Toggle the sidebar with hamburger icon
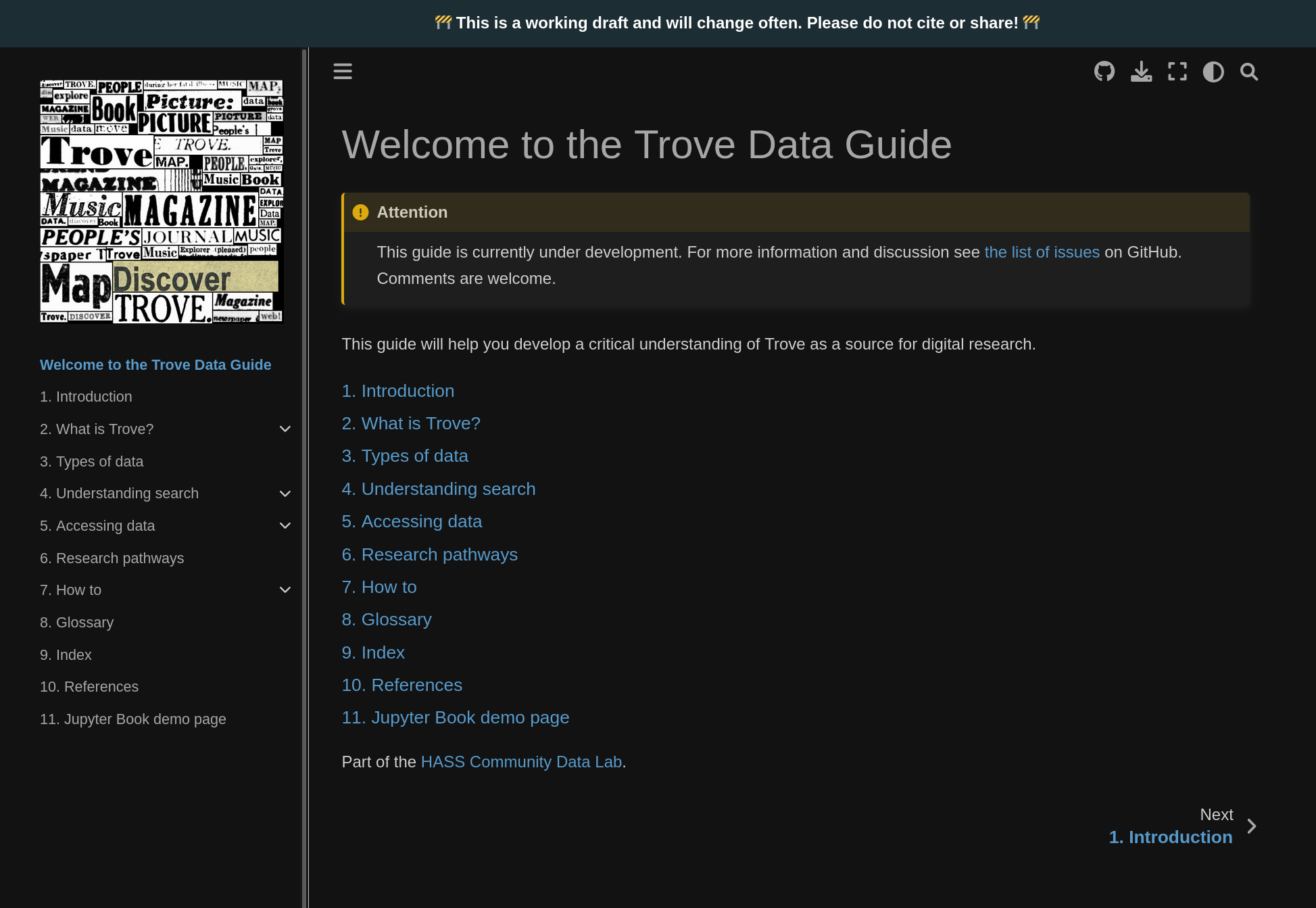The height and width of the screenshot is (908, 1316). (x=343, y=72)
